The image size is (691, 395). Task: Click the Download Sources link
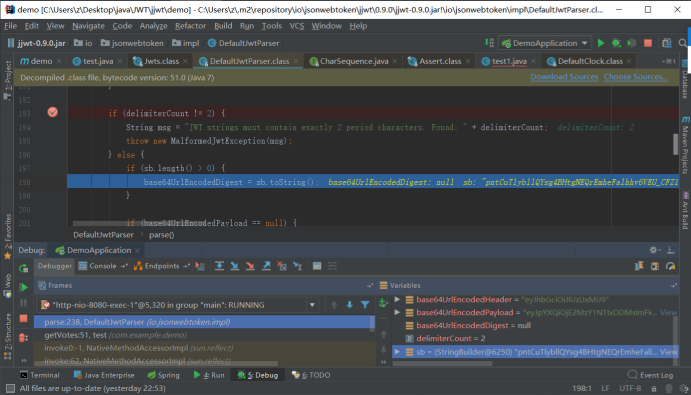tap(564, 77)
